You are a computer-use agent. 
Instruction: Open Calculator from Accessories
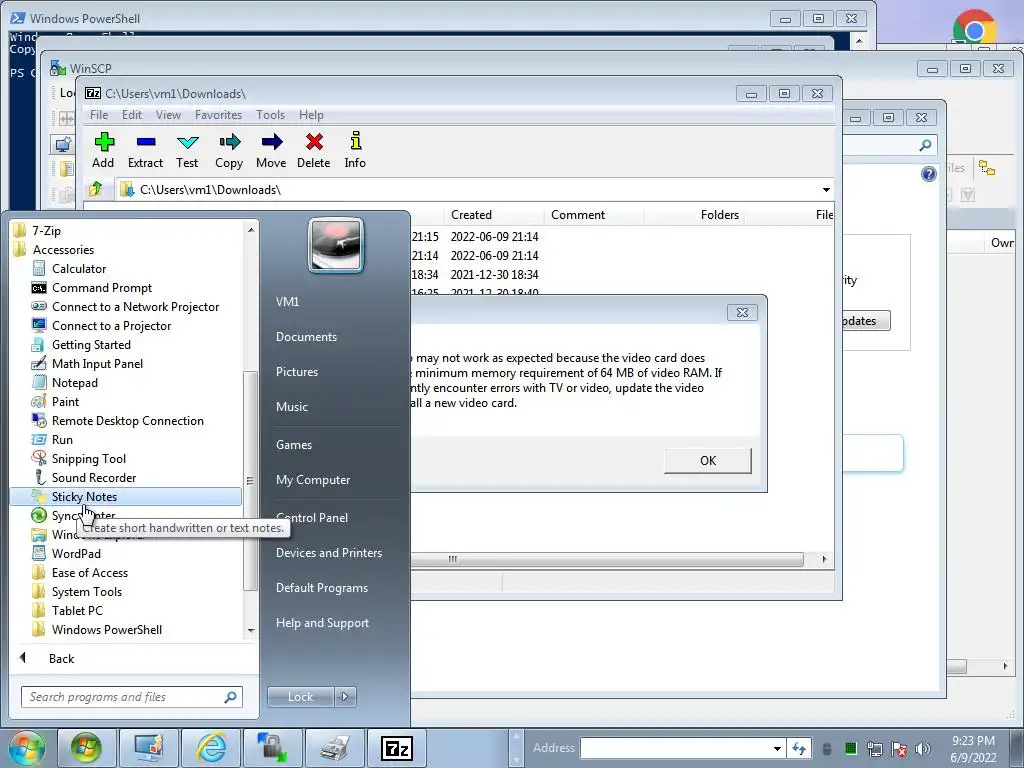coord(78,268)
